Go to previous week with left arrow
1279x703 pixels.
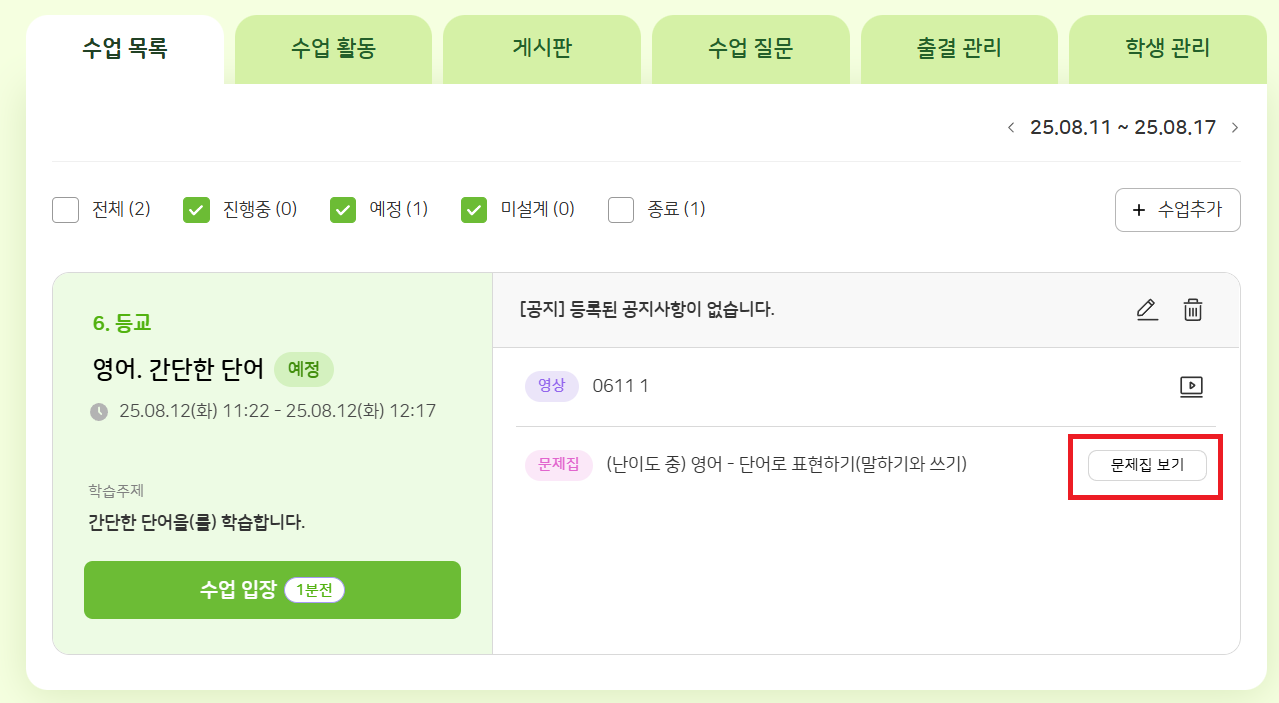click(x=1011, y=128)
